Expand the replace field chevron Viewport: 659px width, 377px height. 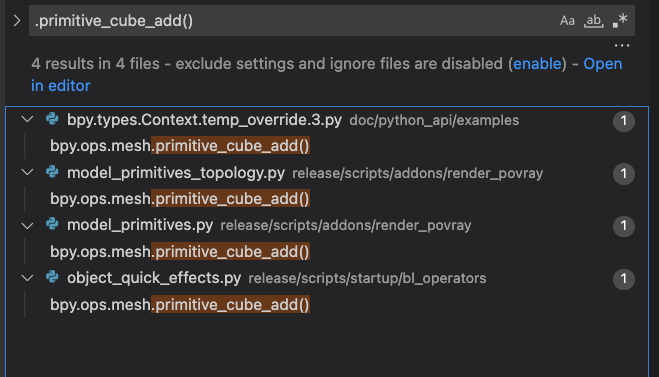click(17, 21)
